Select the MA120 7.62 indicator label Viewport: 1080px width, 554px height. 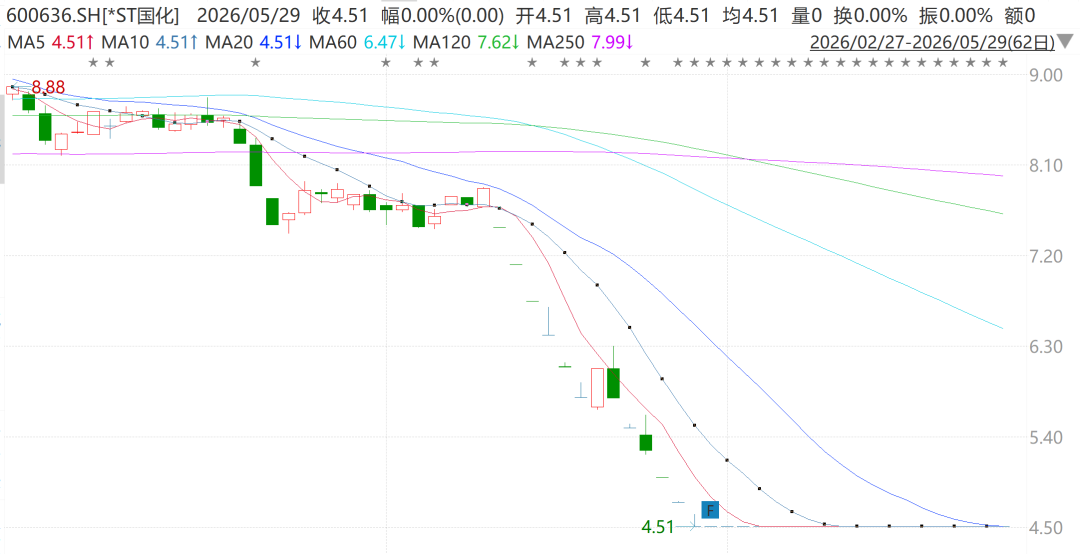point(466,43)
